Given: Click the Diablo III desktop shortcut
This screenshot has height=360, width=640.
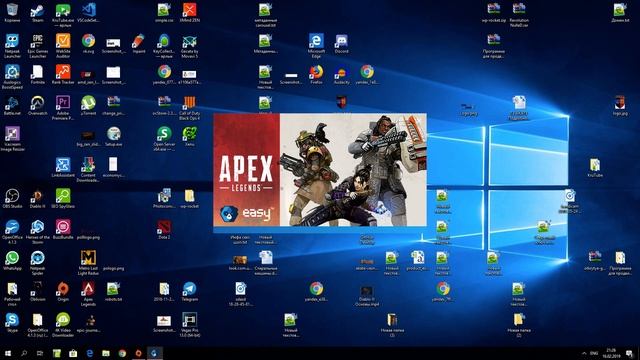Looking at the screenshot, I should pos(38,198).
